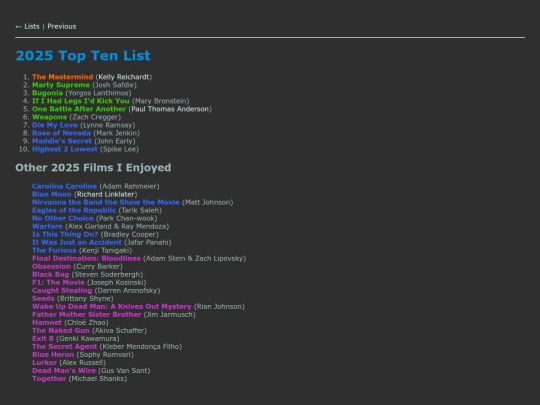Click the name Park Chan-wook

click(x=126, y=218)
